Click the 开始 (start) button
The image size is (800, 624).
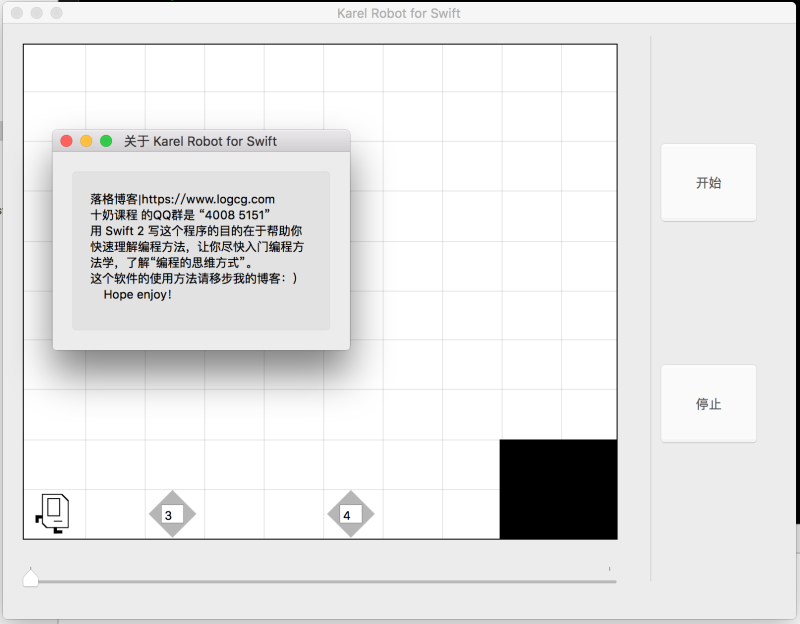708,183
